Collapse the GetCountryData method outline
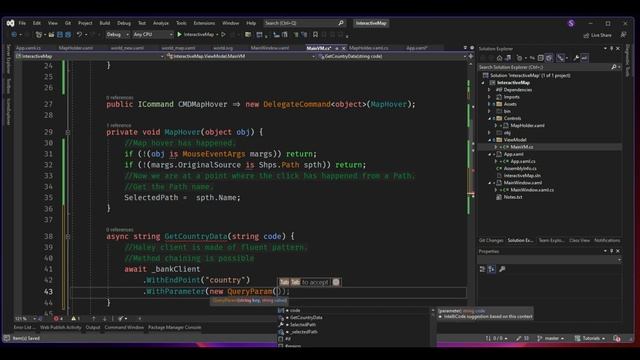This screenshot has width=640, height=360. tap(68, 236)
